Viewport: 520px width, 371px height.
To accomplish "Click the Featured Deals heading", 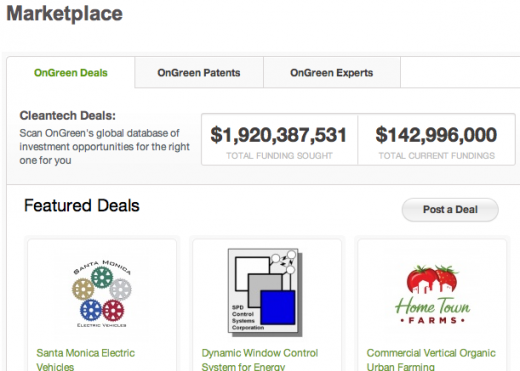I will (82, 205).
